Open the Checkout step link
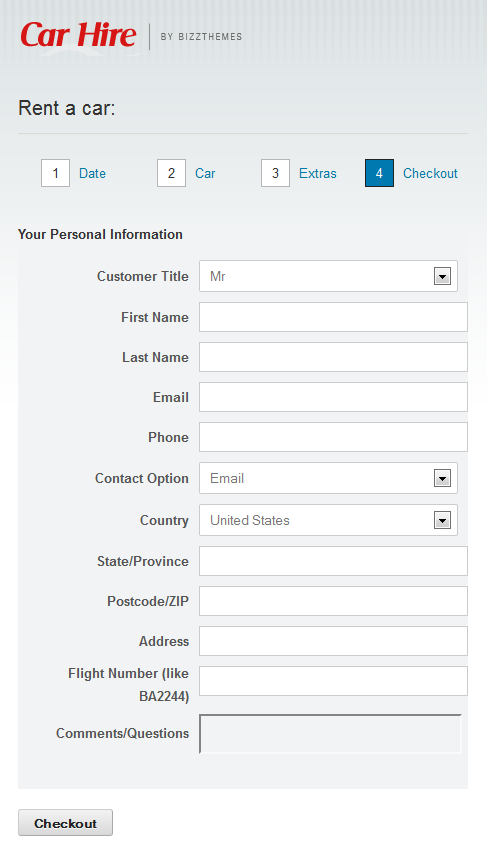 (430, 173)
